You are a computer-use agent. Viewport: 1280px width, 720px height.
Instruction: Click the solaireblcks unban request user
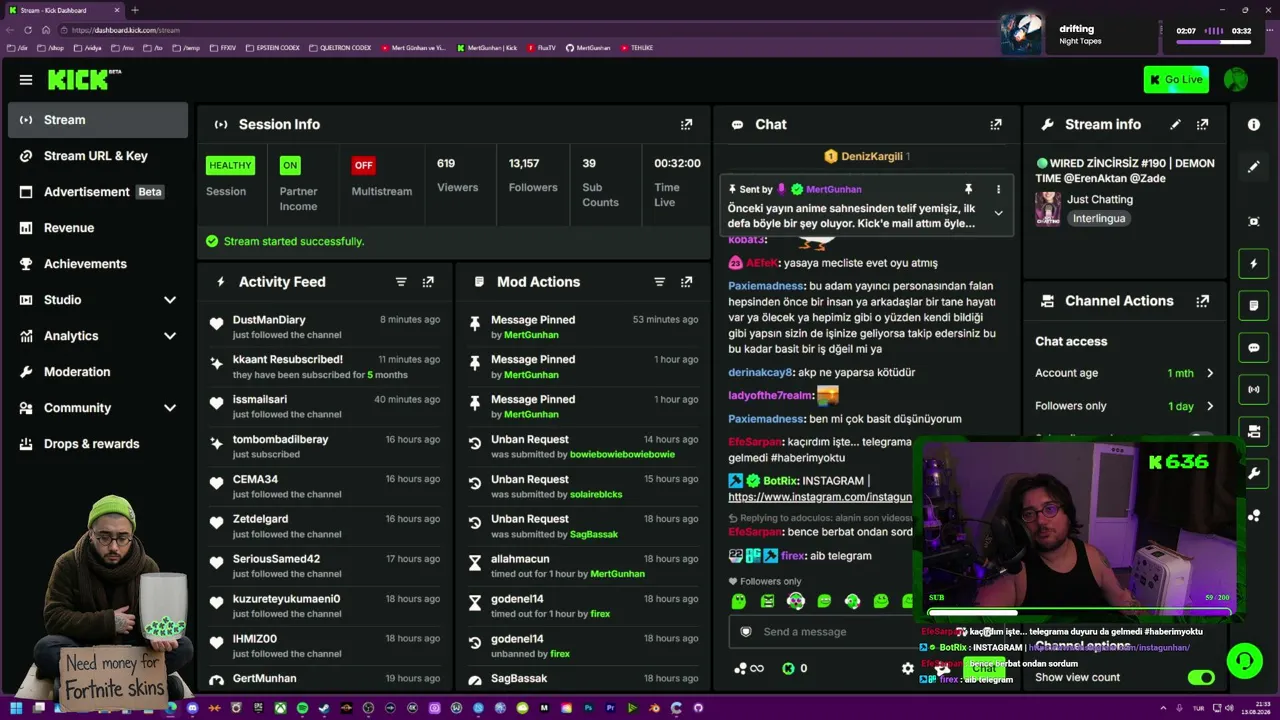596,494
